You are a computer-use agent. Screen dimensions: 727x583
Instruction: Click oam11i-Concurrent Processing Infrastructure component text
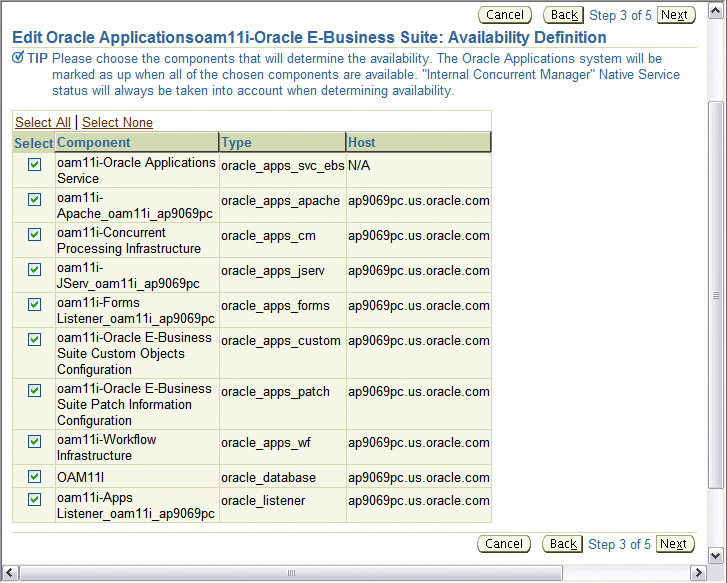pos(129,241)
